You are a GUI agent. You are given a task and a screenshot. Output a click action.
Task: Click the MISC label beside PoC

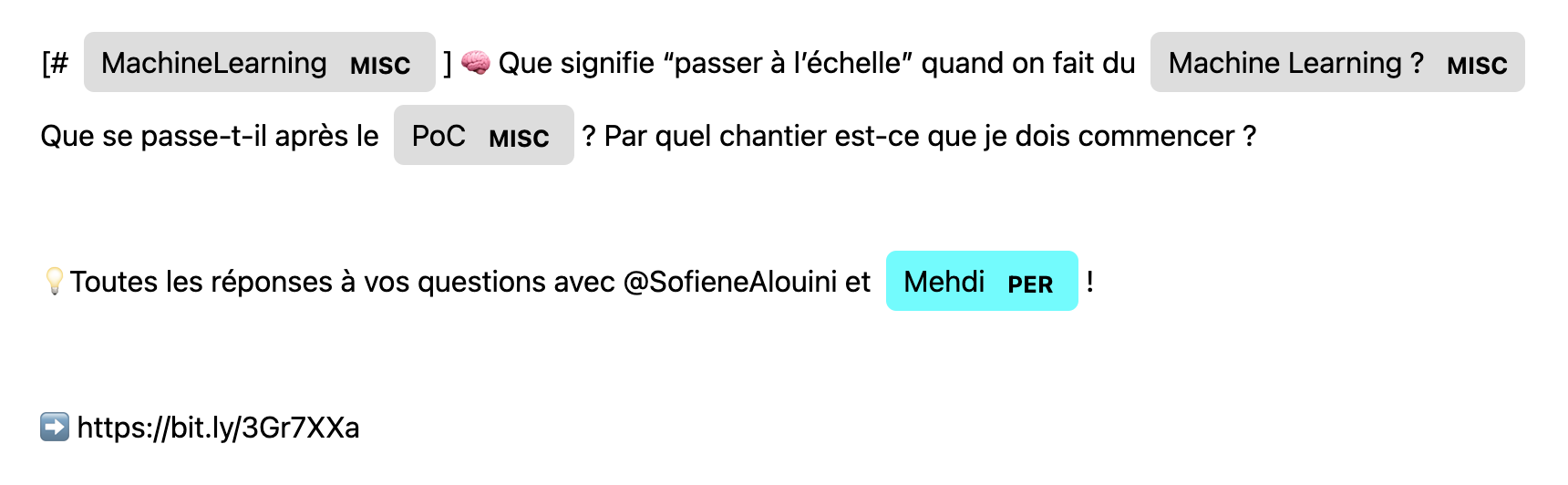[x=519, y=139]
